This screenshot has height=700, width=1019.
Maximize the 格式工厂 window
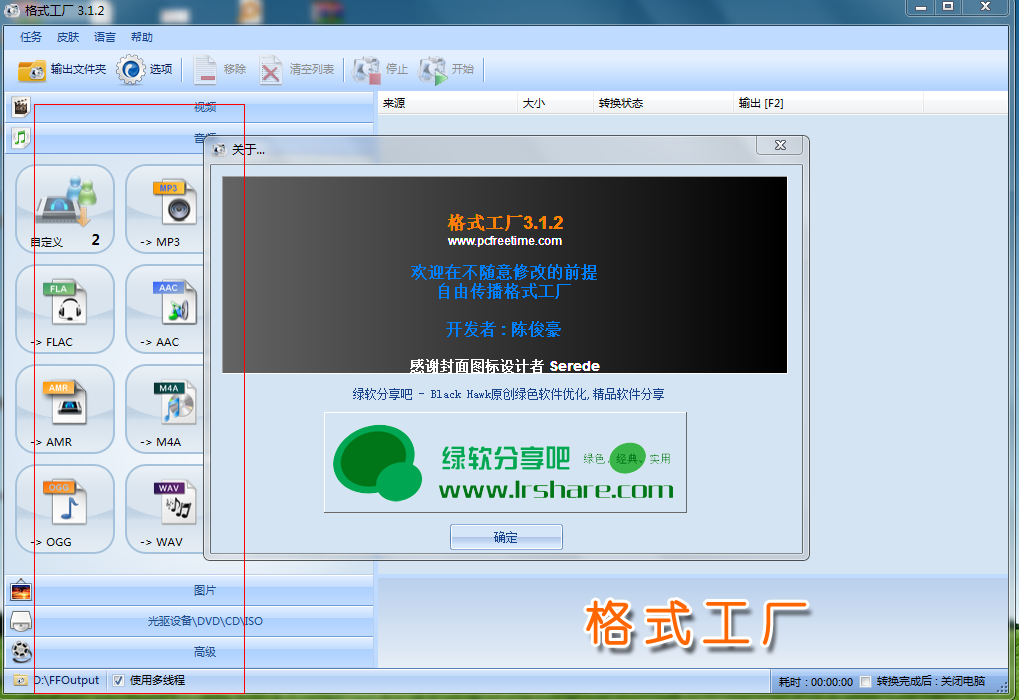point(948,7)
